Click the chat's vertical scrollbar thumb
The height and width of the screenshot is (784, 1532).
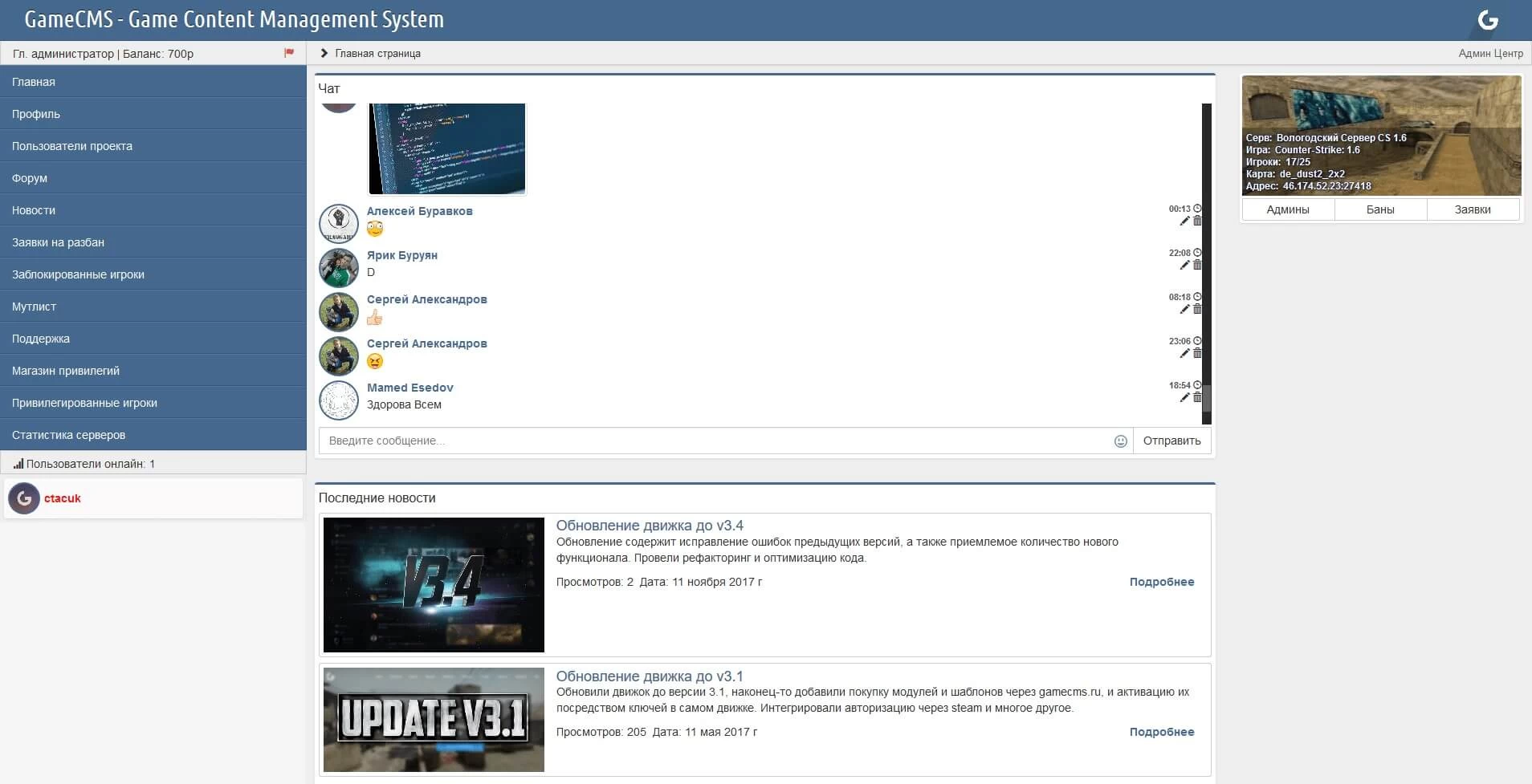pos(1206,398)
